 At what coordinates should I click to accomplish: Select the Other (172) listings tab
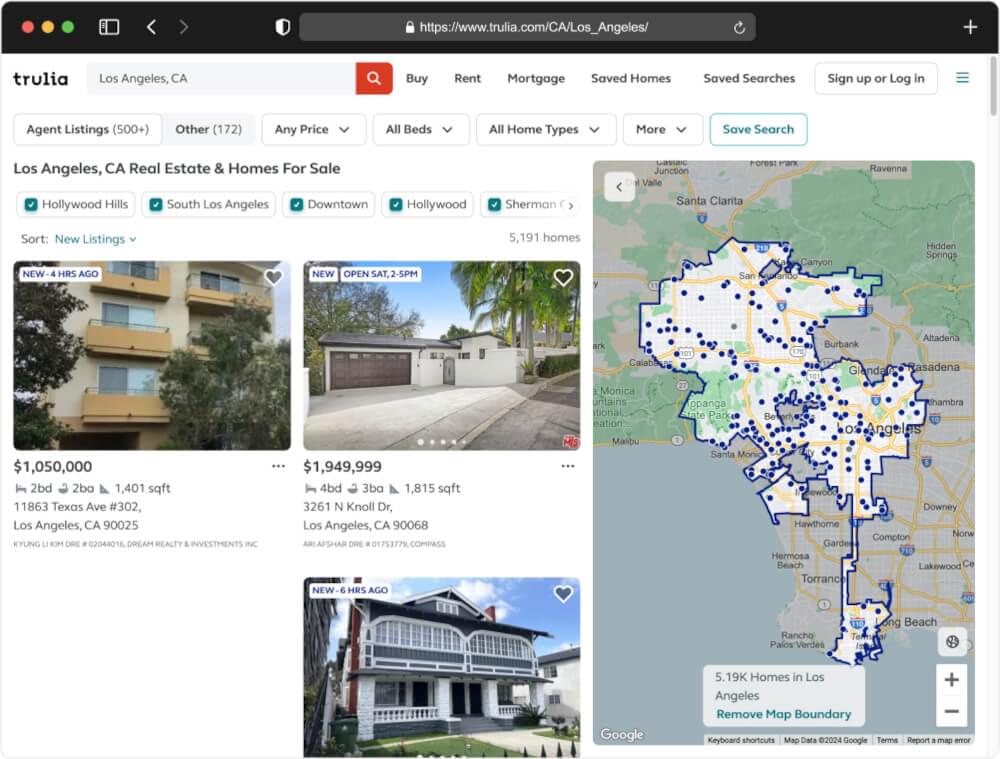point(209,129)
